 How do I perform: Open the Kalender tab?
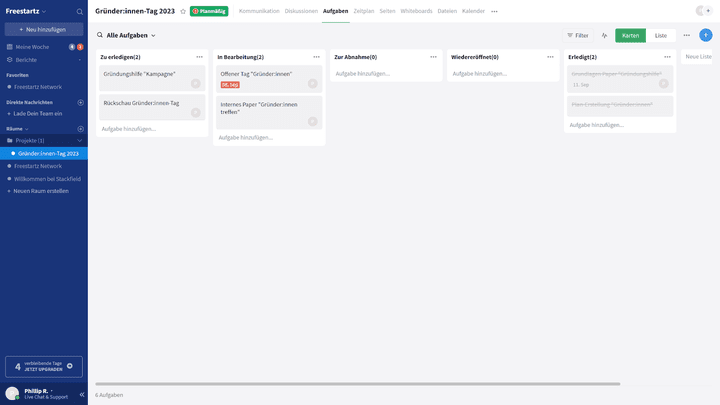click(473, 11)
